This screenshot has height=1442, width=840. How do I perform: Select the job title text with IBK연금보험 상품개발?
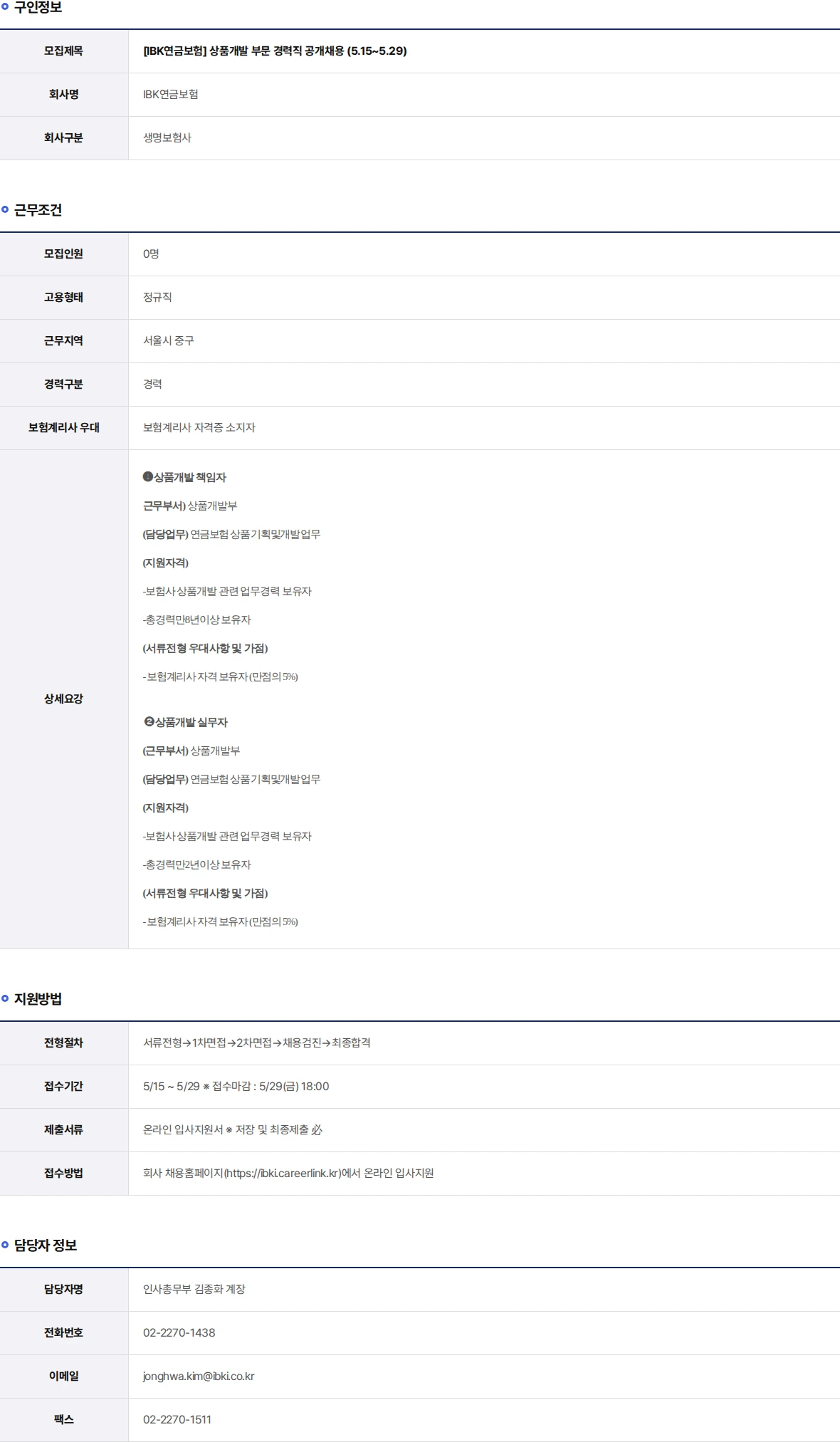(x=275, y=51)
